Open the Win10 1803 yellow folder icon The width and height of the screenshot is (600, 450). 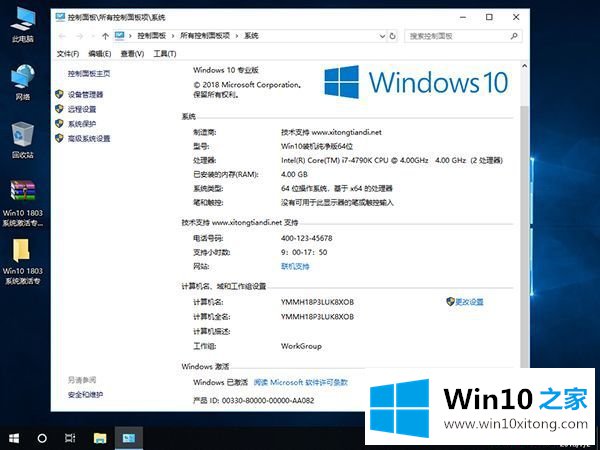(23, 262)
